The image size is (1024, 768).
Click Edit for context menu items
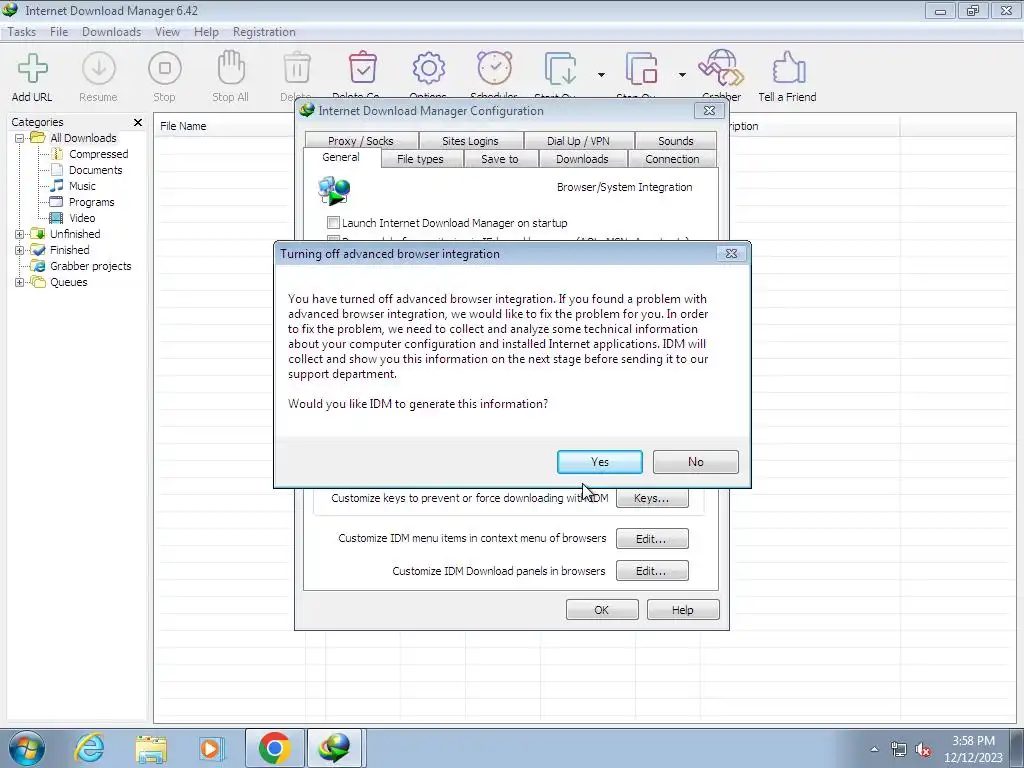point(652,539)
